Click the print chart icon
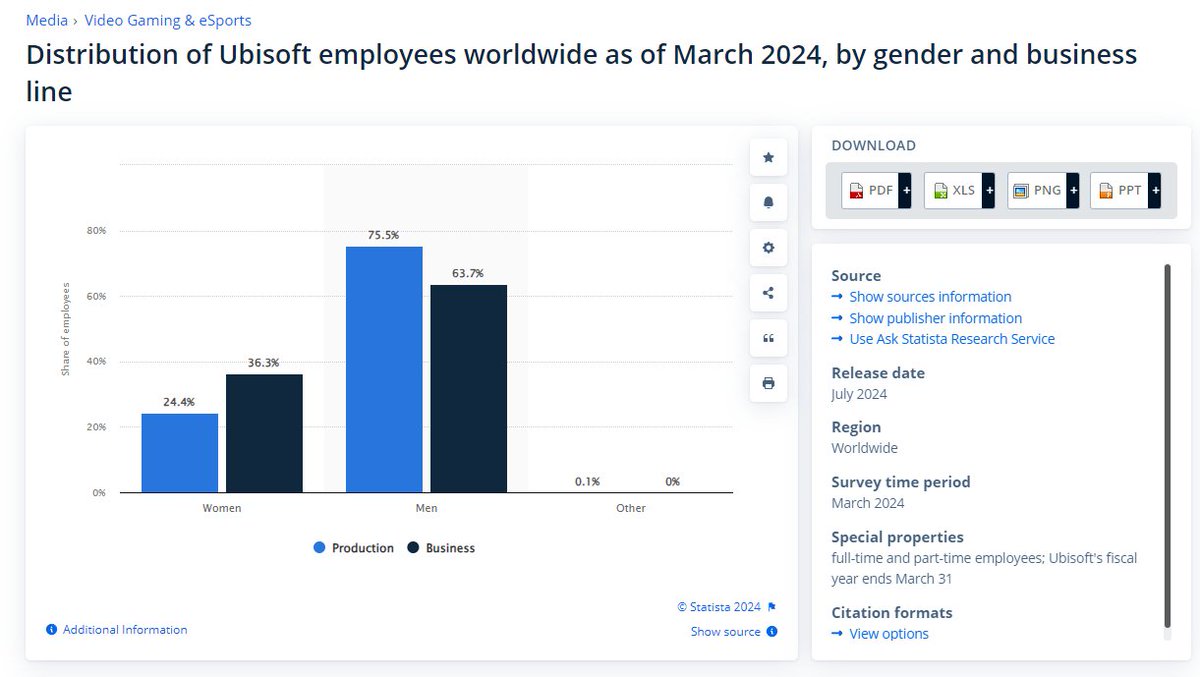The height and width of the screenshot is (677, 1200). click(768, 383)
